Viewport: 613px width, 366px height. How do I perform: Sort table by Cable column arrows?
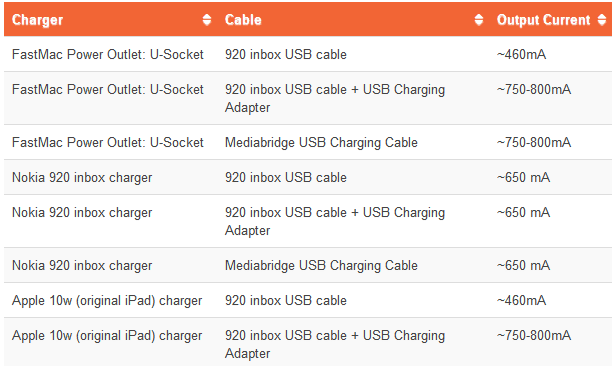(x=479, y=20)
